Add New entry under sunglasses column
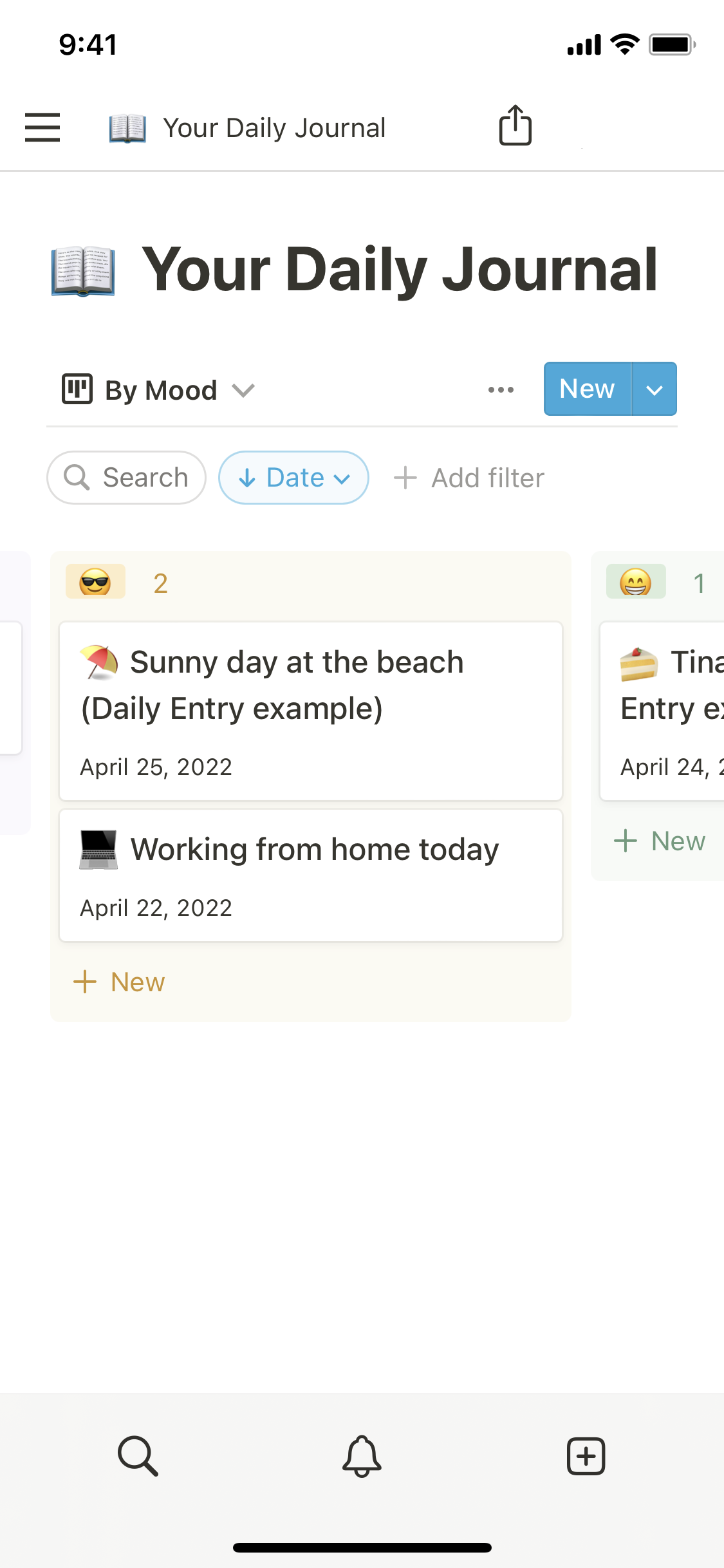This screenshot has height=1568, width=724. (x=120, y=982)
